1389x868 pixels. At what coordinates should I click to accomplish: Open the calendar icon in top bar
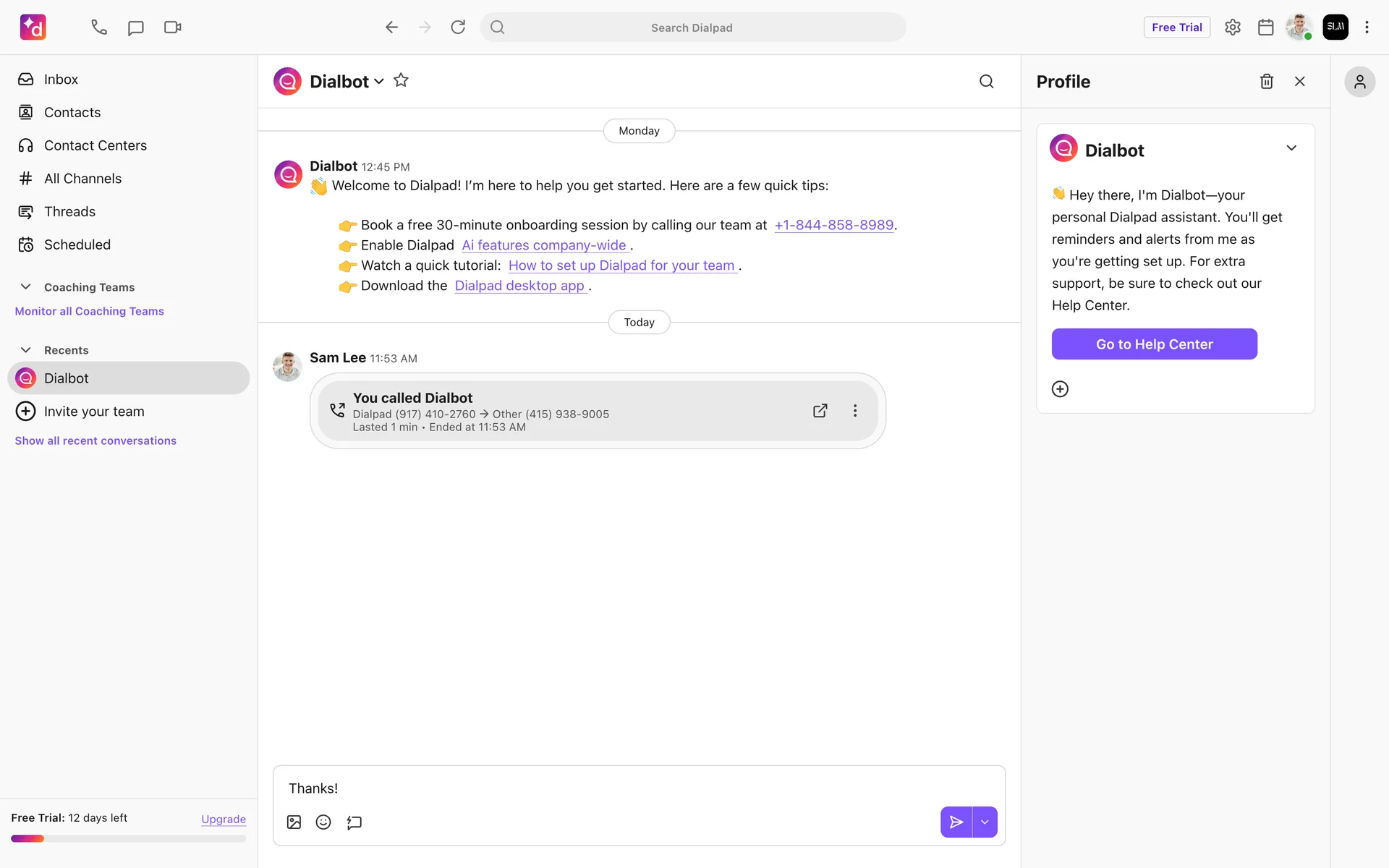[x=1265, y=27]
